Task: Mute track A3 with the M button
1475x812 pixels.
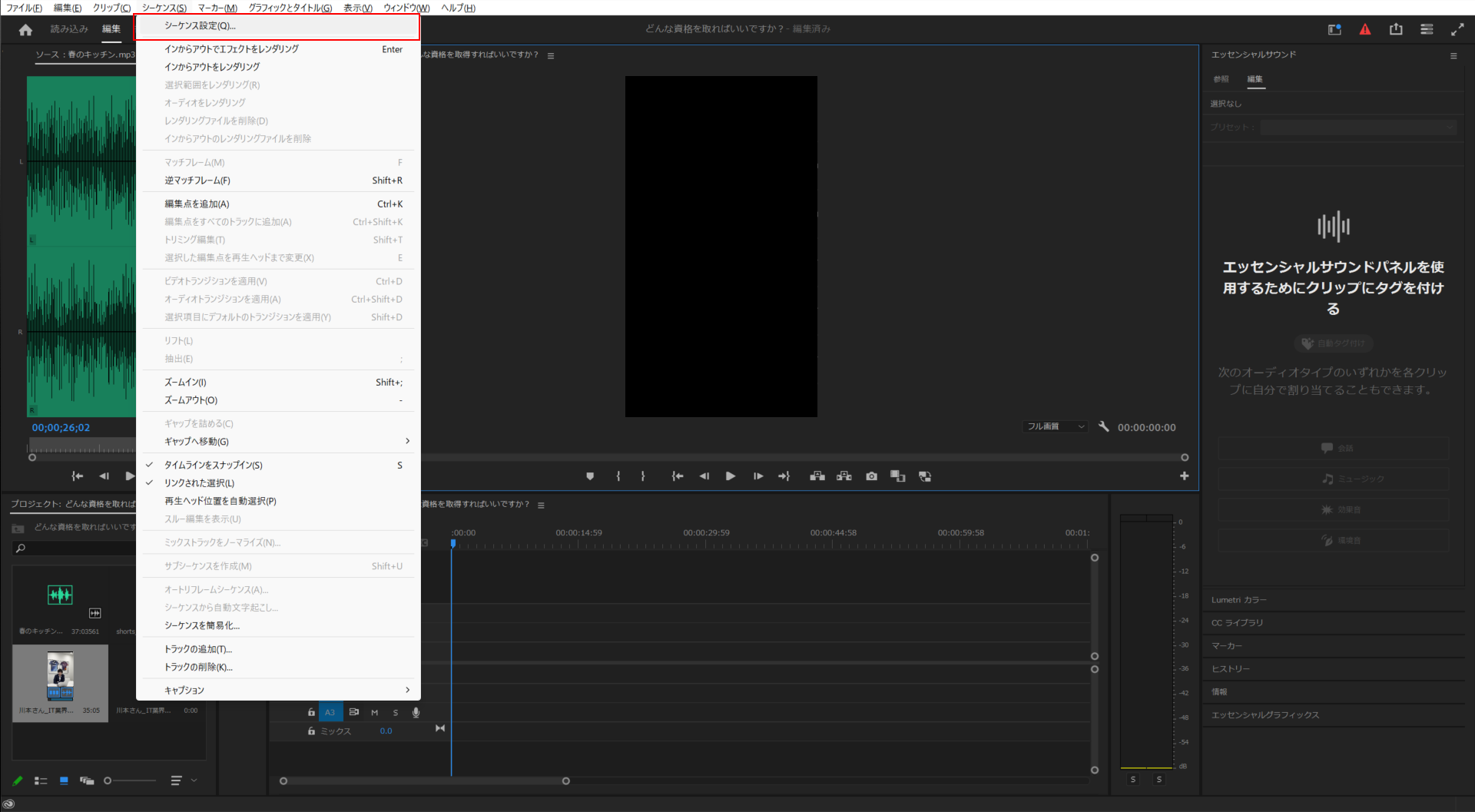Action: coord(375,712)
